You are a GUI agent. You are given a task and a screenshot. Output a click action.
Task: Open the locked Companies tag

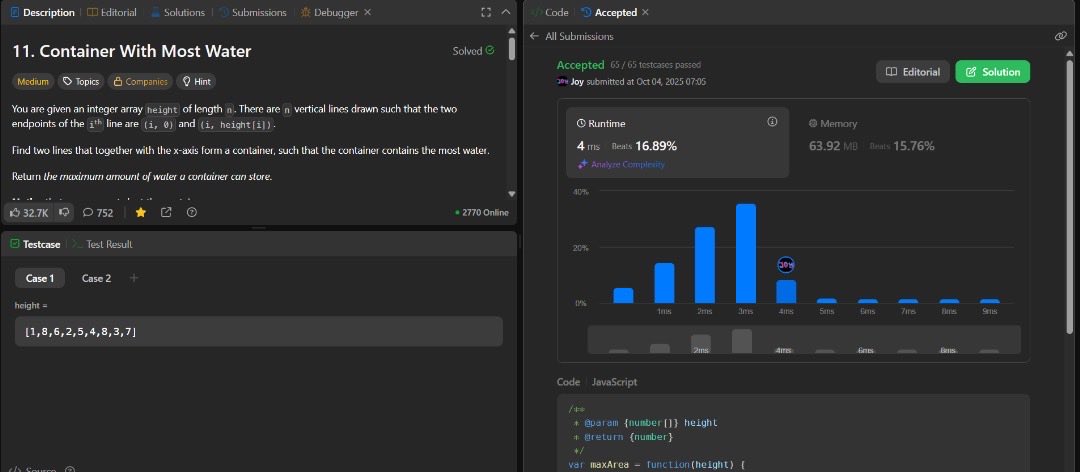[140, 81]
